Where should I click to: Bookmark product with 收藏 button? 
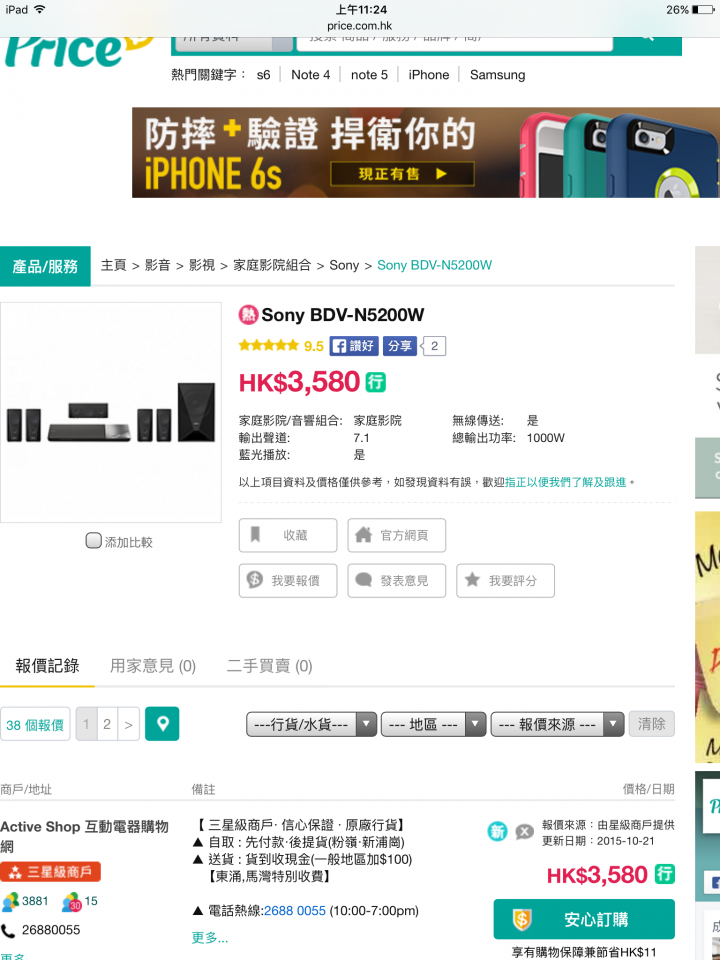288,535
